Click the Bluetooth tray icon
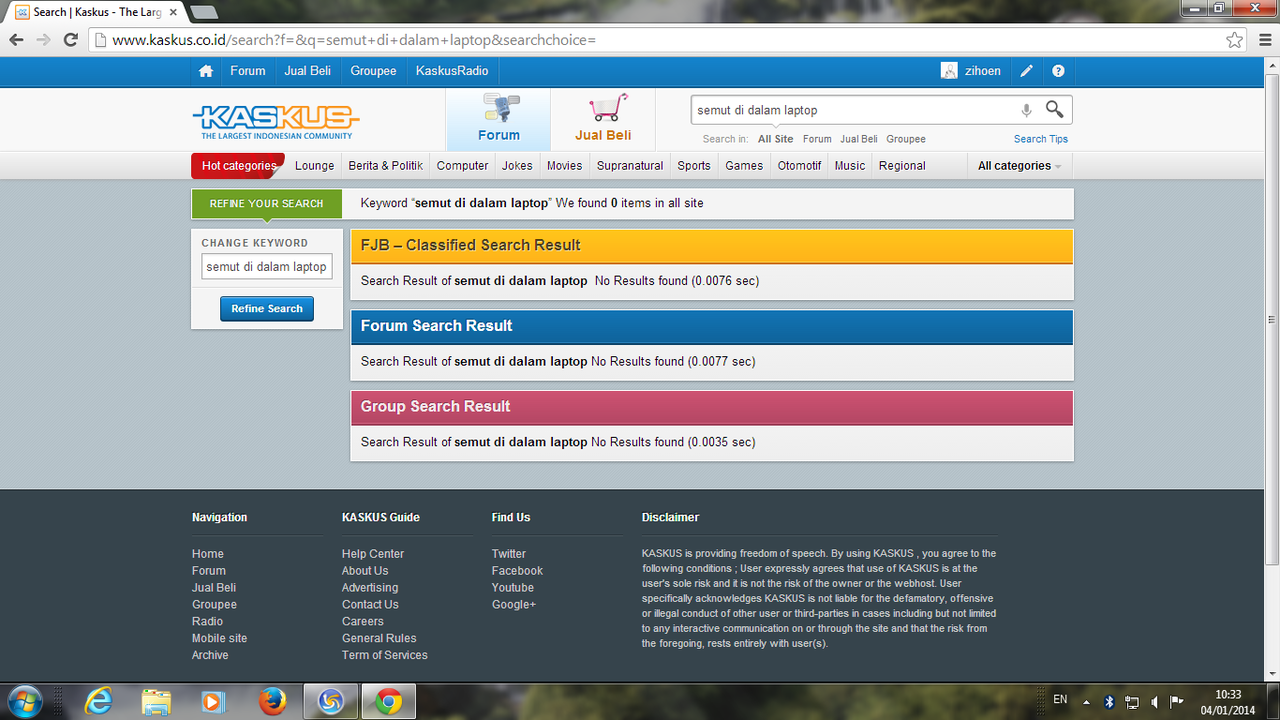This screenshot has width=1280, height=720. [1108, 702]
